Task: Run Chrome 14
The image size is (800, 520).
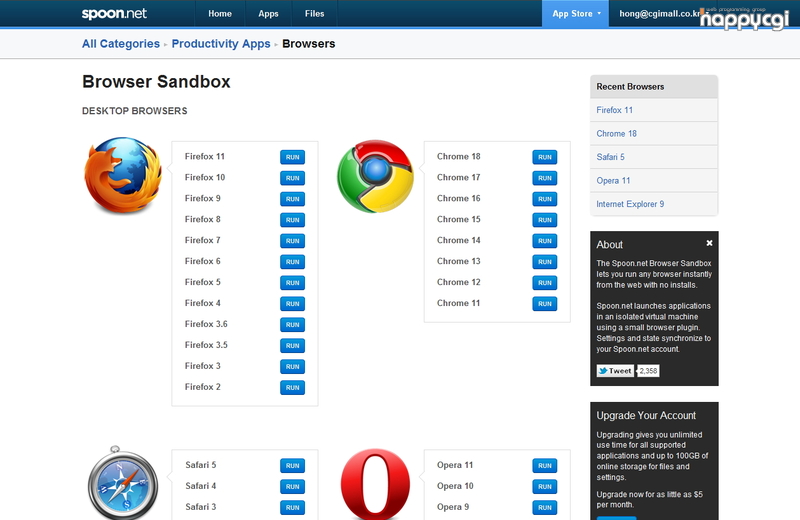Action: 545,241
